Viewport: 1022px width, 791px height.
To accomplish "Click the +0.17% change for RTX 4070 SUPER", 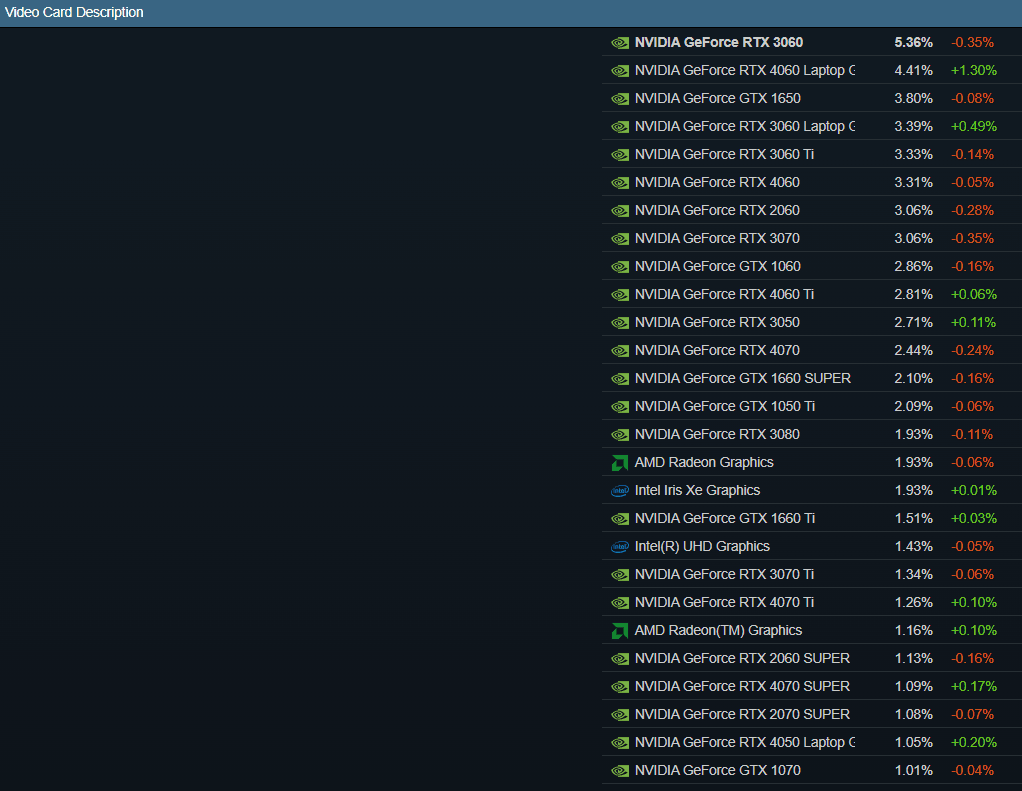I will pyautogui.click(x=974, y=687).
